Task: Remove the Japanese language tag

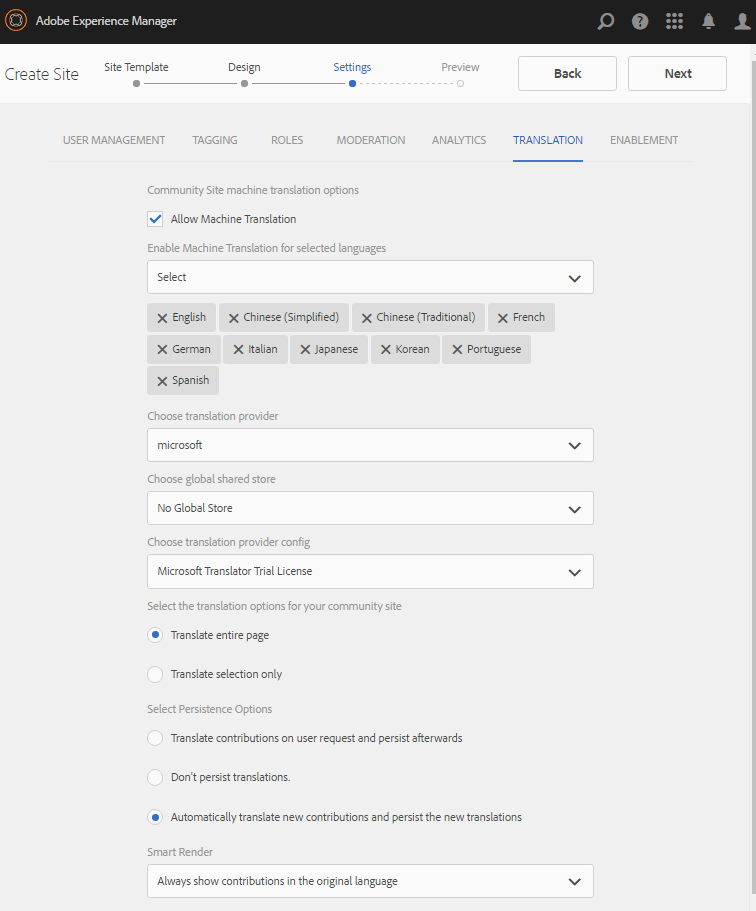Action: (305, 350)
